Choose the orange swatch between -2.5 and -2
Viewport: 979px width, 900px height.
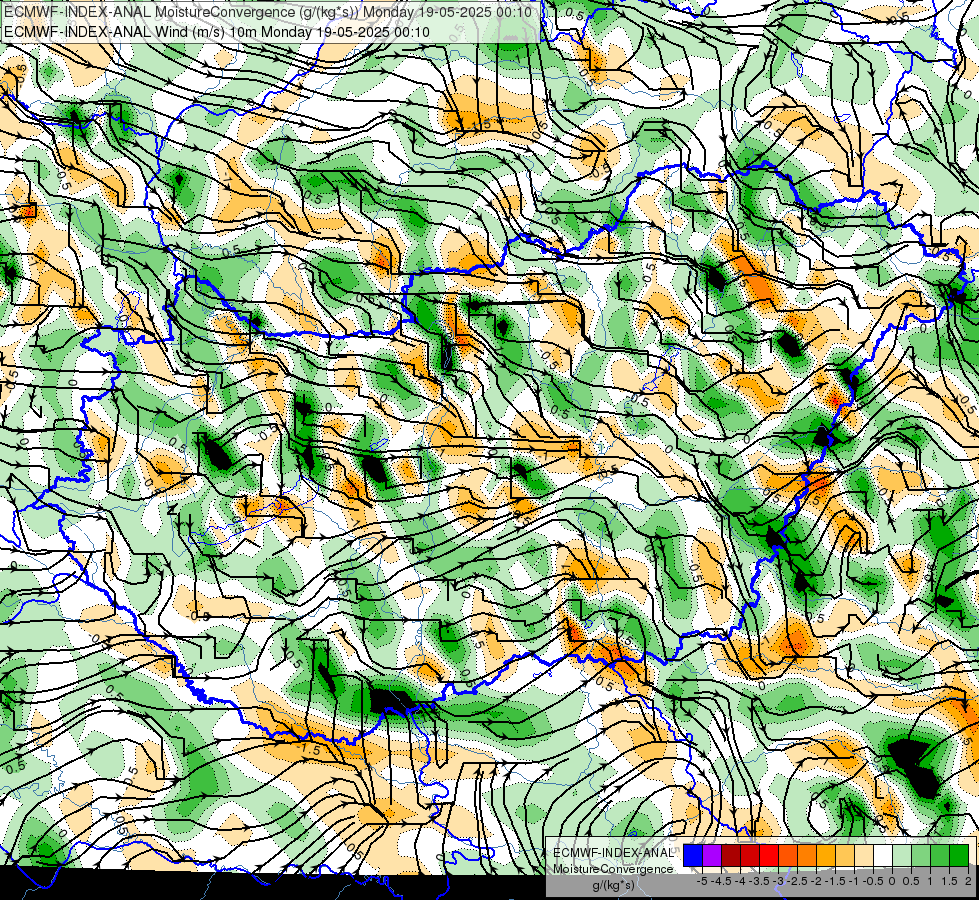point(807,856)
